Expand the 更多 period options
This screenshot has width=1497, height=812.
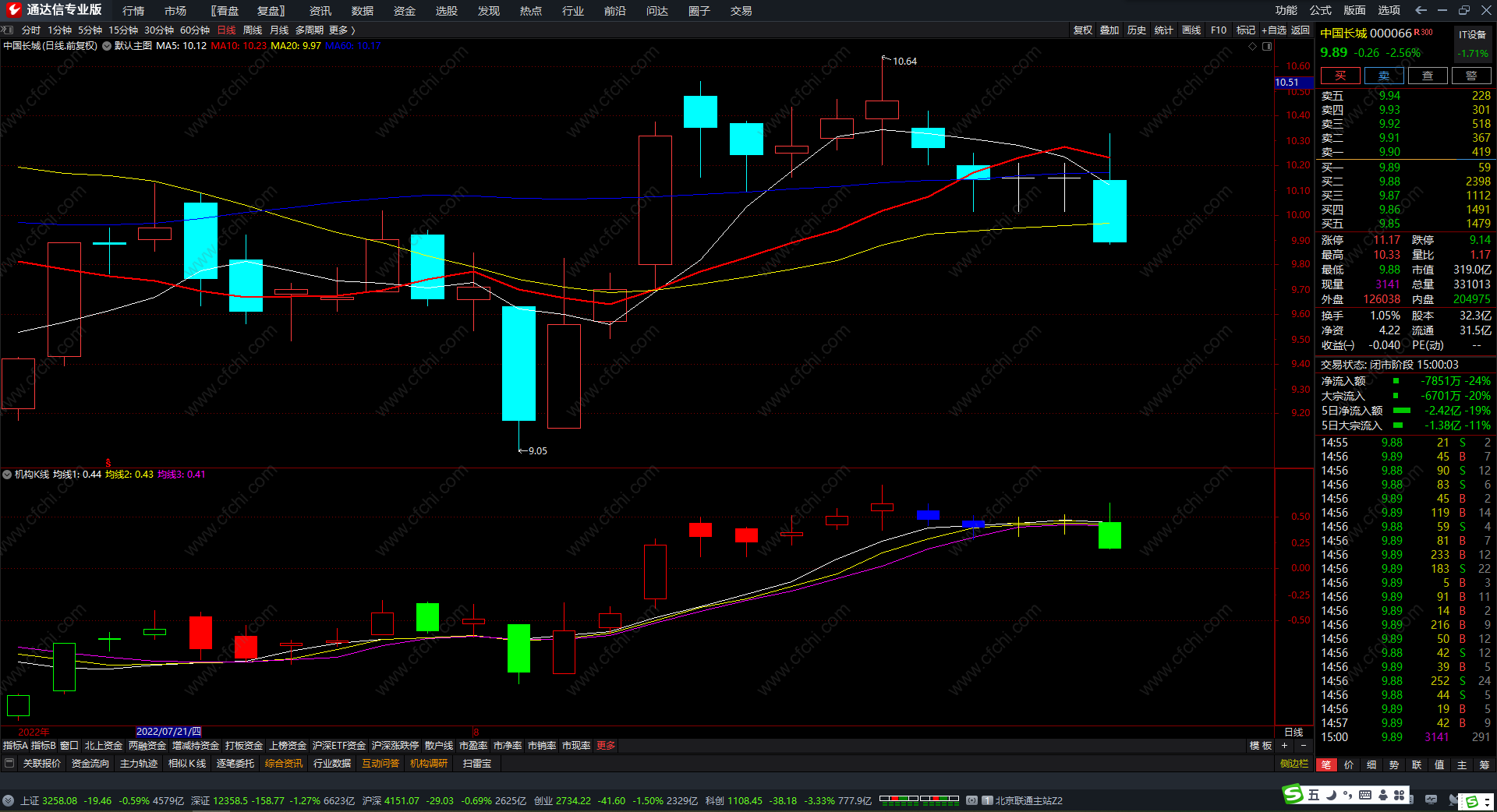pyautogui.click(x=342, y=30)
